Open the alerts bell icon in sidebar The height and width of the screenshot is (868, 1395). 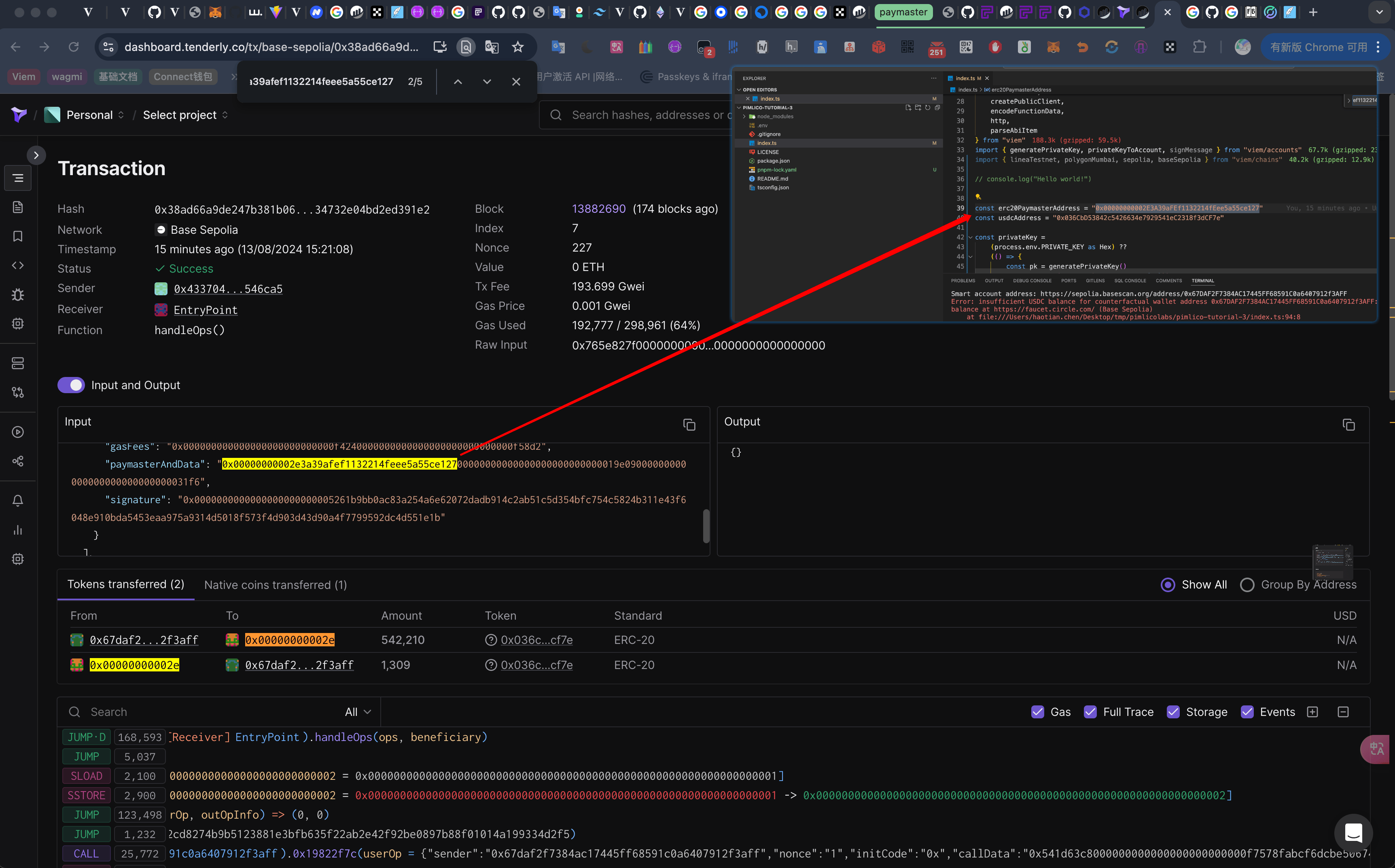pos(18,501)
